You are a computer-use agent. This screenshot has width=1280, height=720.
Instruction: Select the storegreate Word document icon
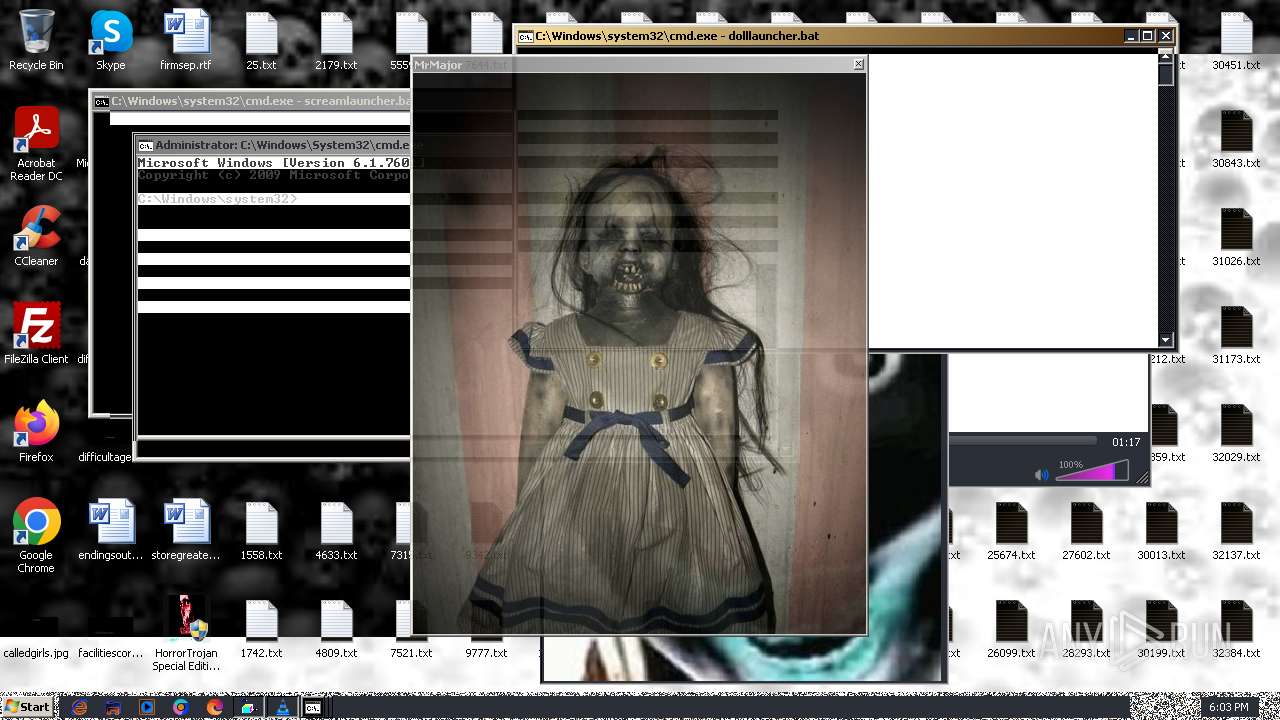coord(186,530)
